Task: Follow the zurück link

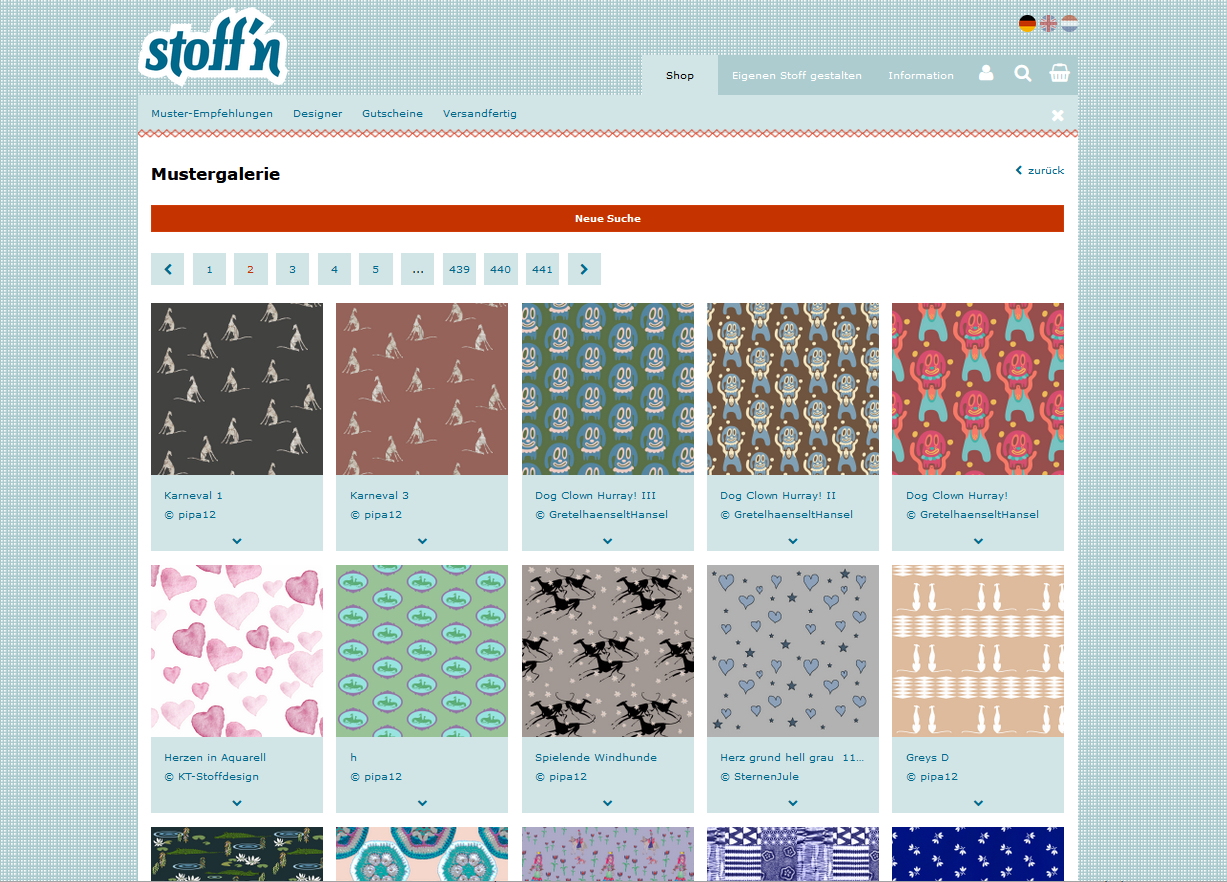Action: [x=1040, y=171]
